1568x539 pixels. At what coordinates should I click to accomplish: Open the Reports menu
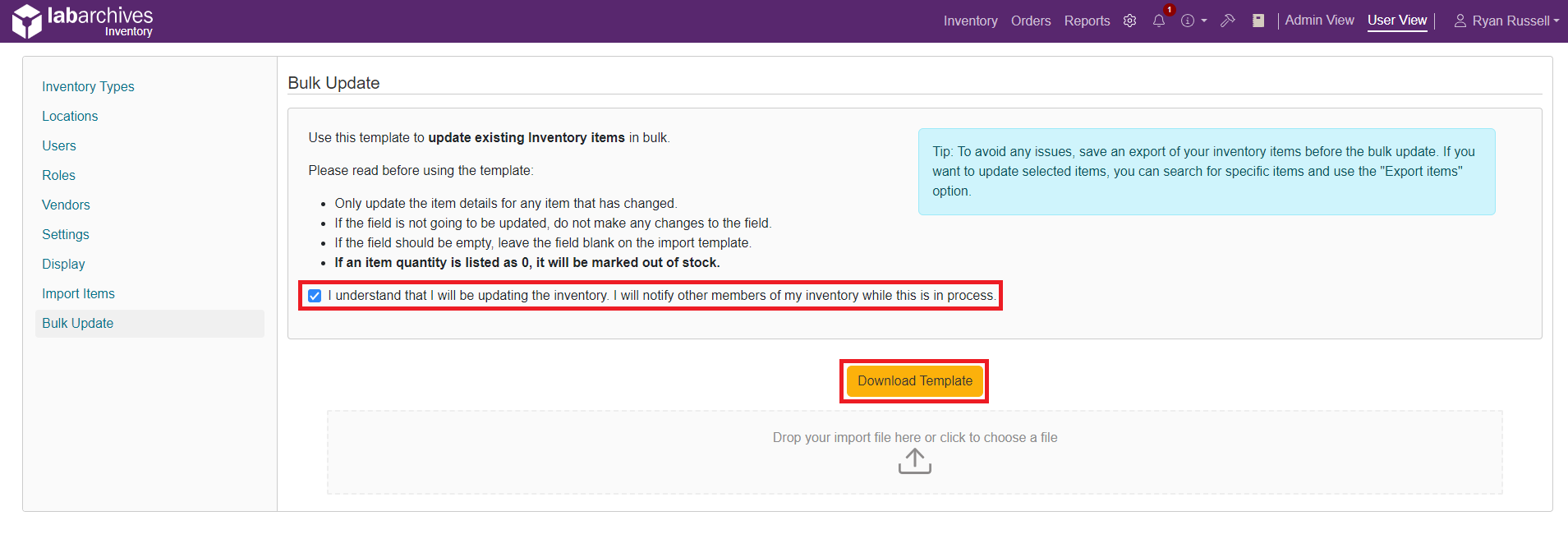coord(1087,21)
